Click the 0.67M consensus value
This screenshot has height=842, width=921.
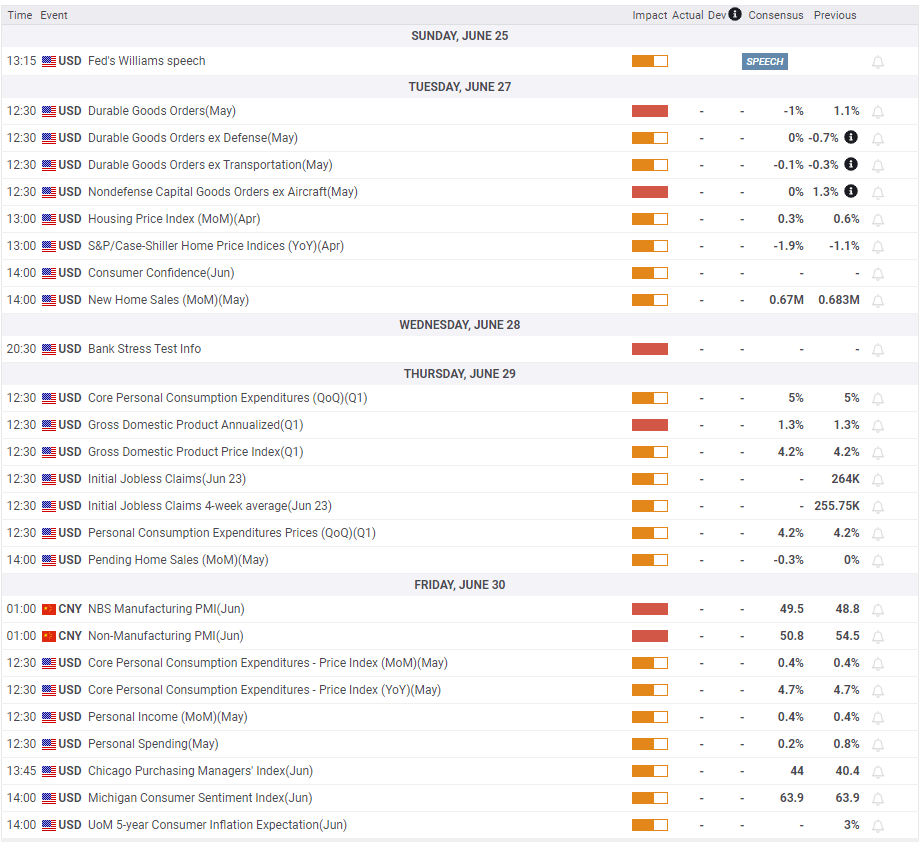click(786, 300)
